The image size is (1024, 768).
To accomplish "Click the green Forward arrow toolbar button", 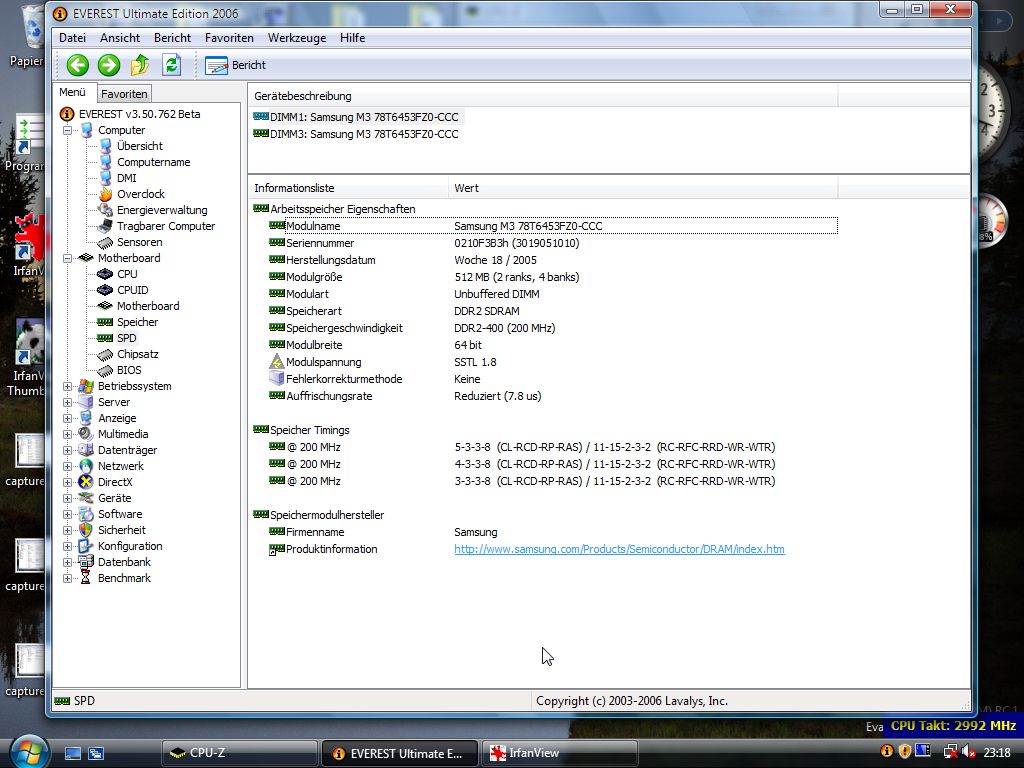I will coord(109,65).
